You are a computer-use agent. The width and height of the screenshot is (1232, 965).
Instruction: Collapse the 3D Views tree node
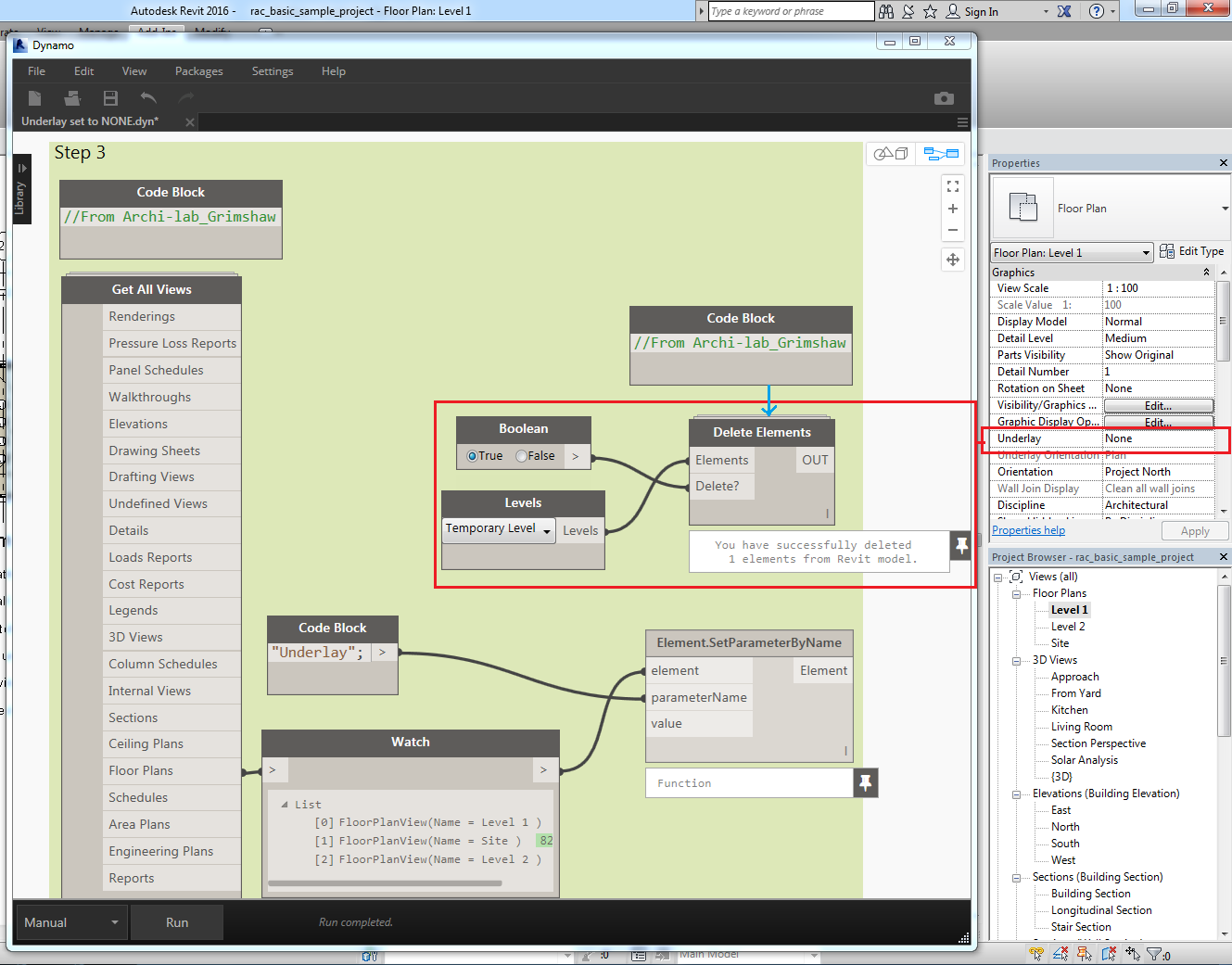[x=1016, y=661]
